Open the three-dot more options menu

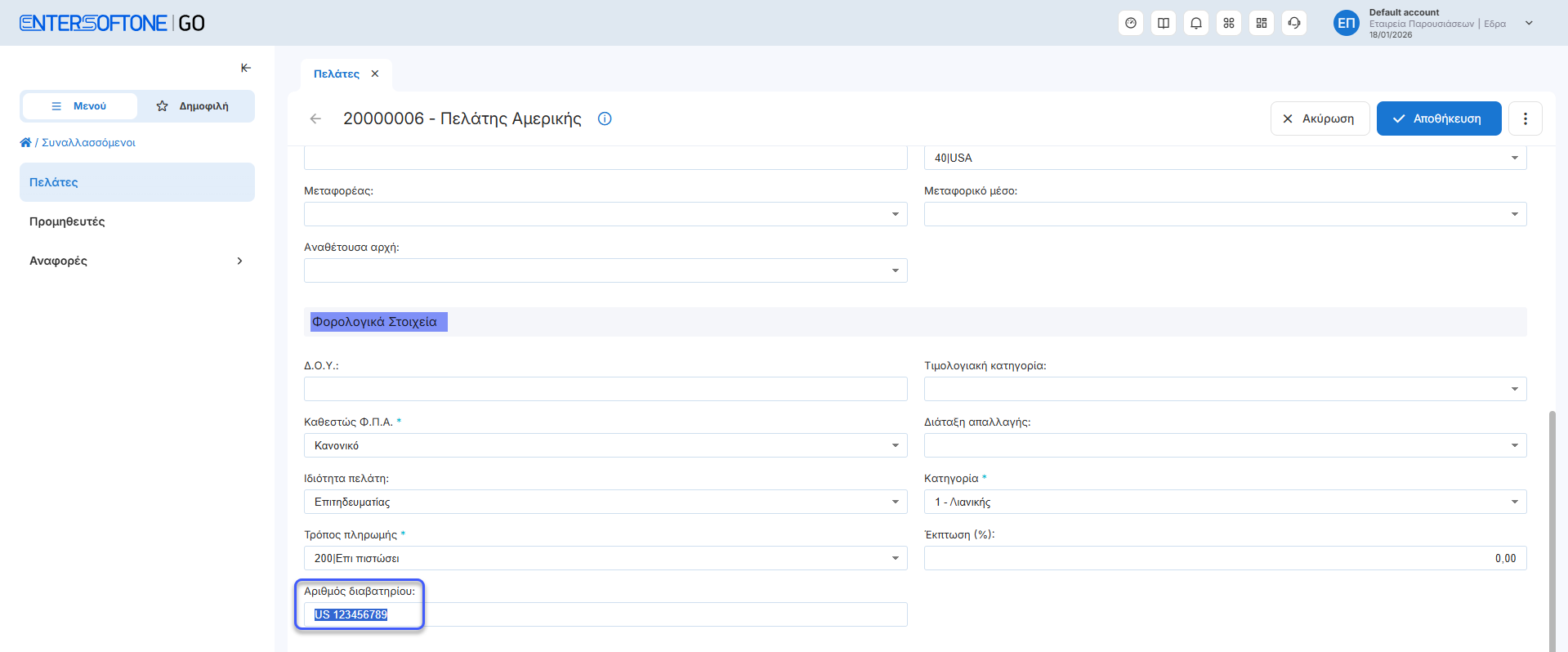1525,118
